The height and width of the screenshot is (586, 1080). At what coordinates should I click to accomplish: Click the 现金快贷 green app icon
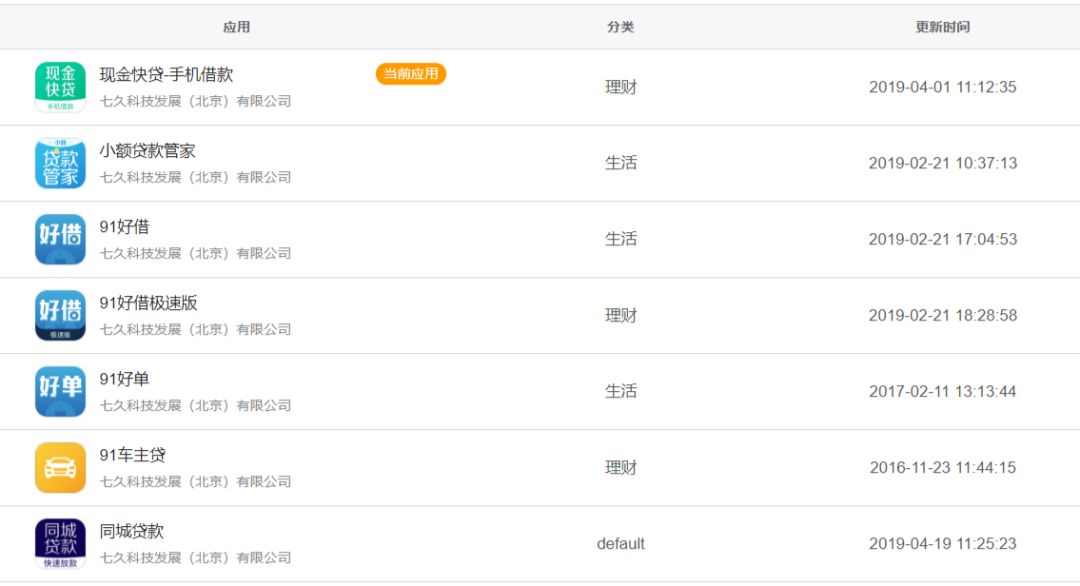(x=60, y=87)
